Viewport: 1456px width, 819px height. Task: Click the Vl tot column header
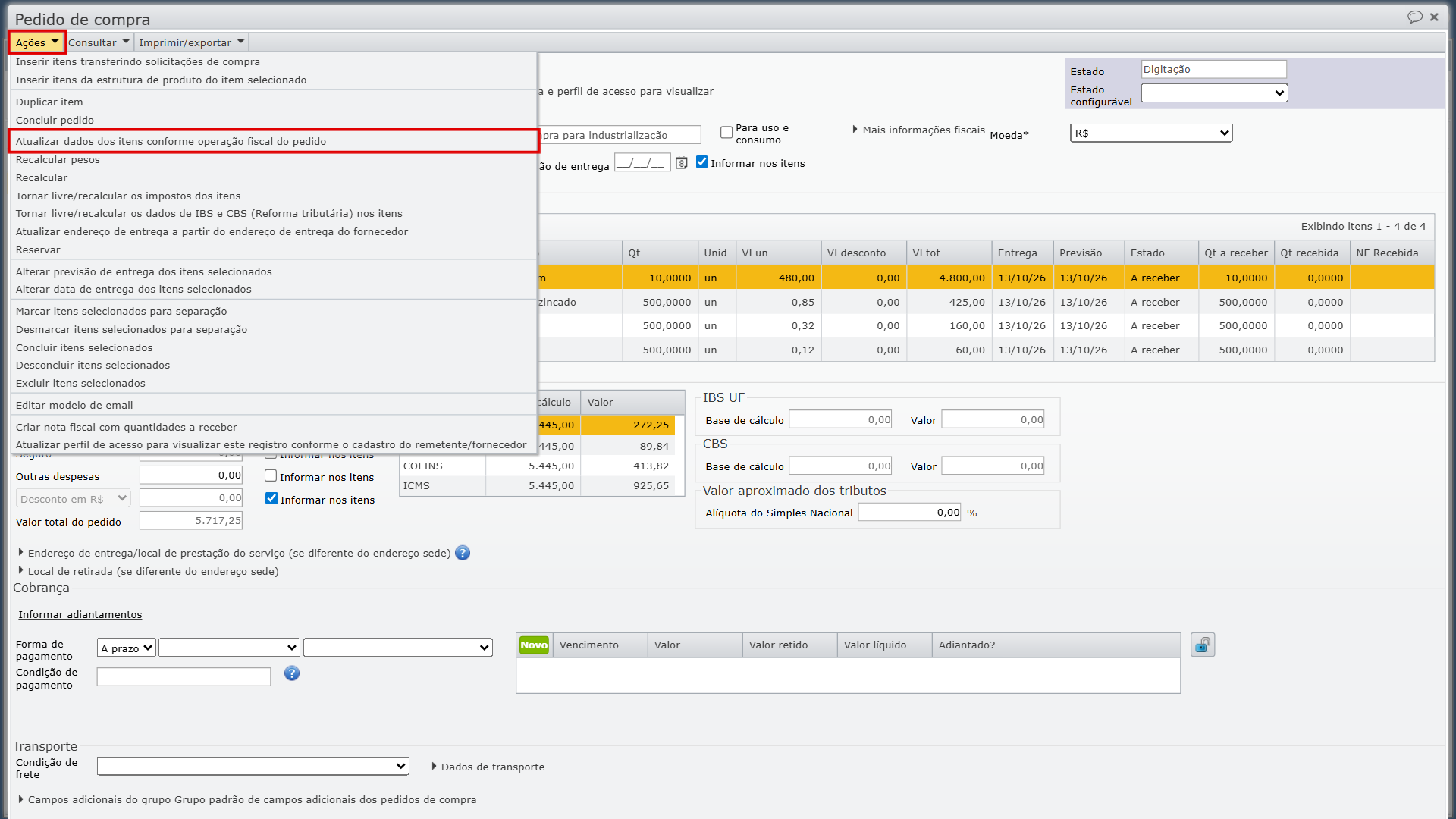point(949,253)
